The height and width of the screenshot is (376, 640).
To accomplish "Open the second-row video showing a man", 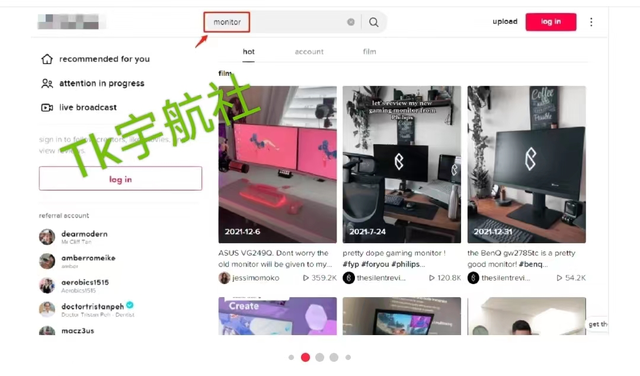I will (x=527, y=316).
